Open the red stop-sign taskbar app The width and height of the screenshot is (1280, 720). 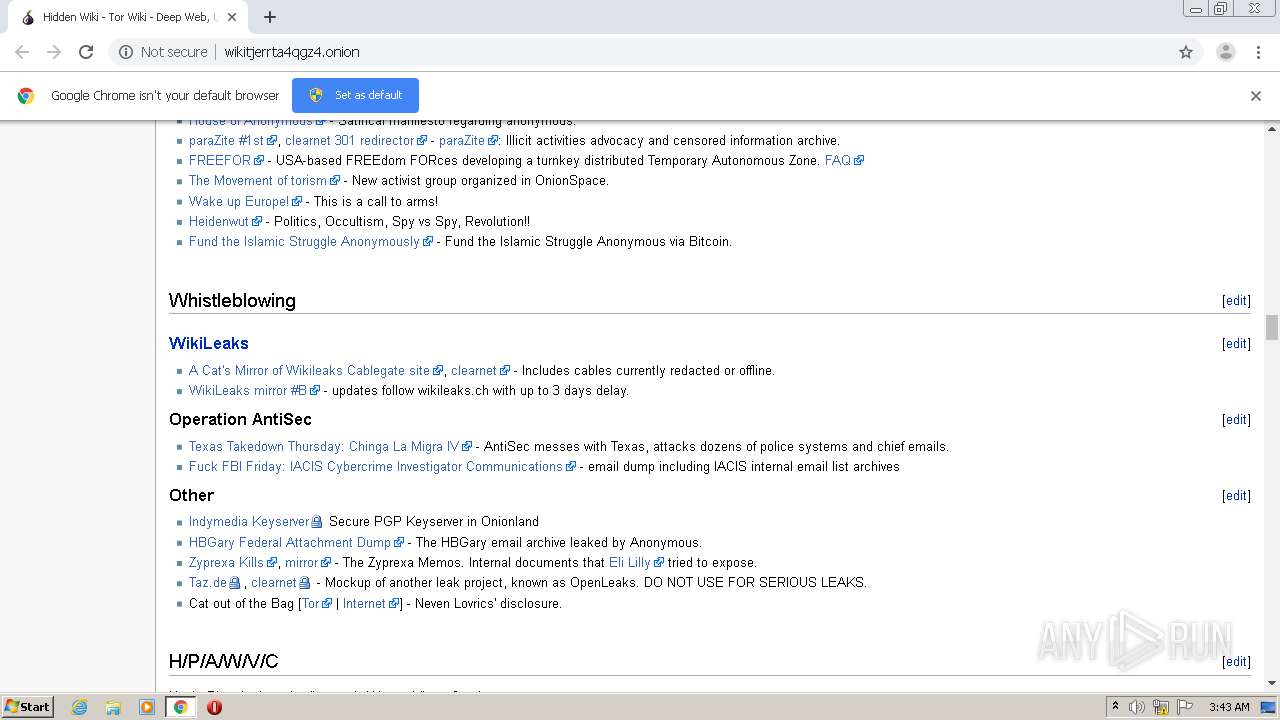(x=214, y=707)
